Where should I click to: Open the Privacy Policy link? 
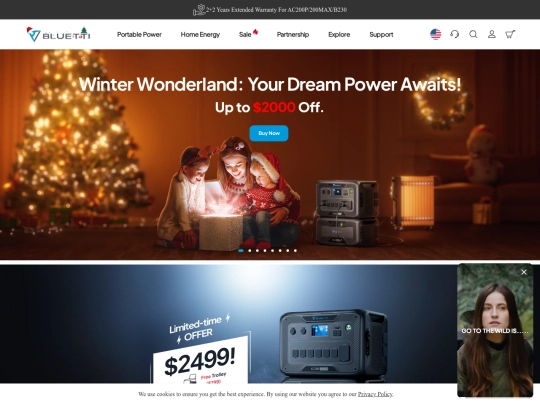[375, 394]
